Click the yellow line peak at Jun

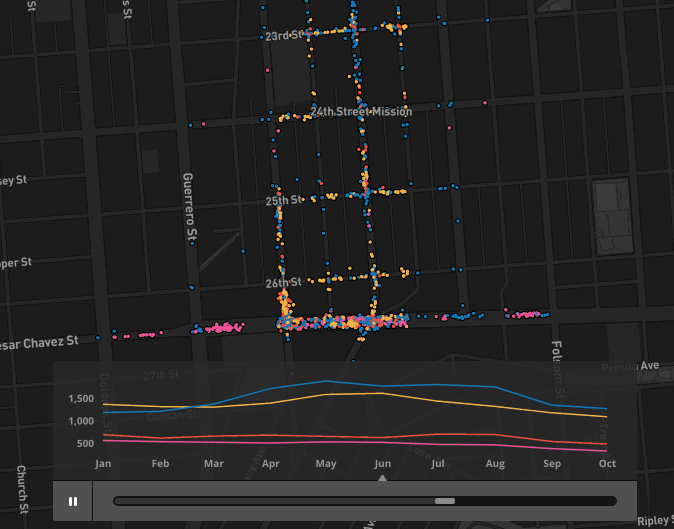(382, 393)
